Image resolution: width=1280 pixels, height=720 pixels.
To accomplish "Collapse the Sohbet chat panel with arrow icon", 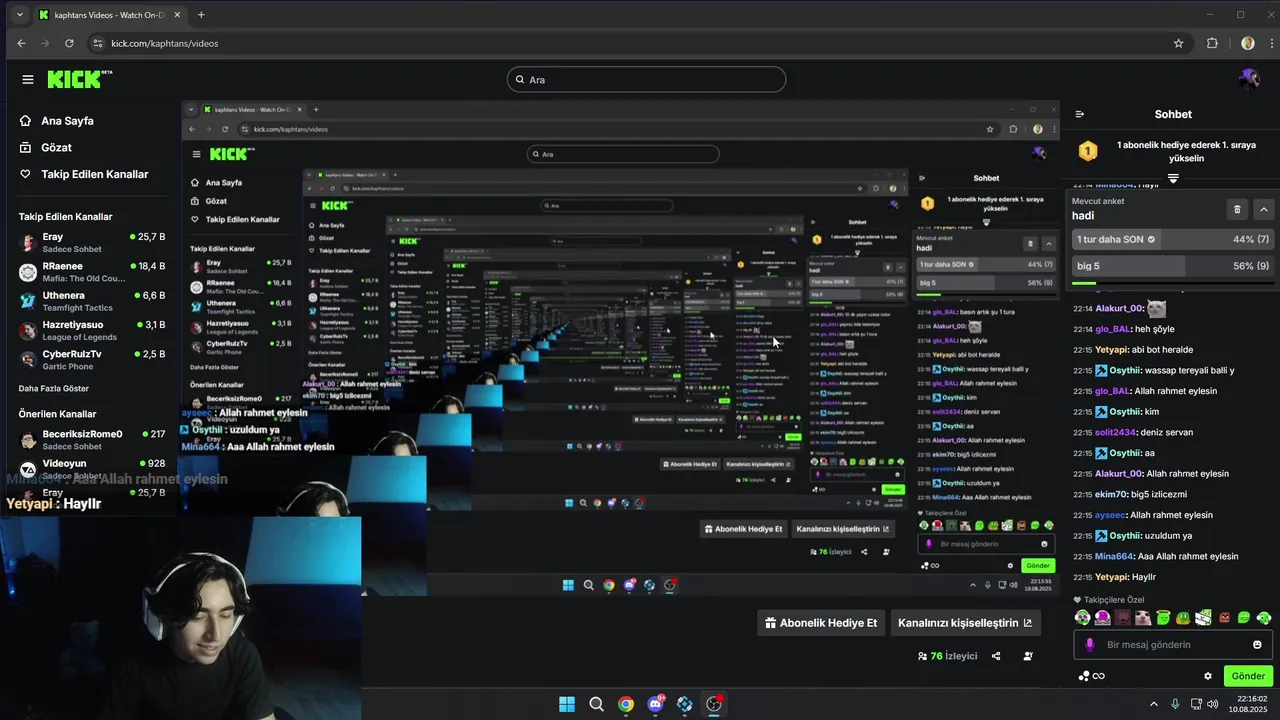I will pos(1079,114).
